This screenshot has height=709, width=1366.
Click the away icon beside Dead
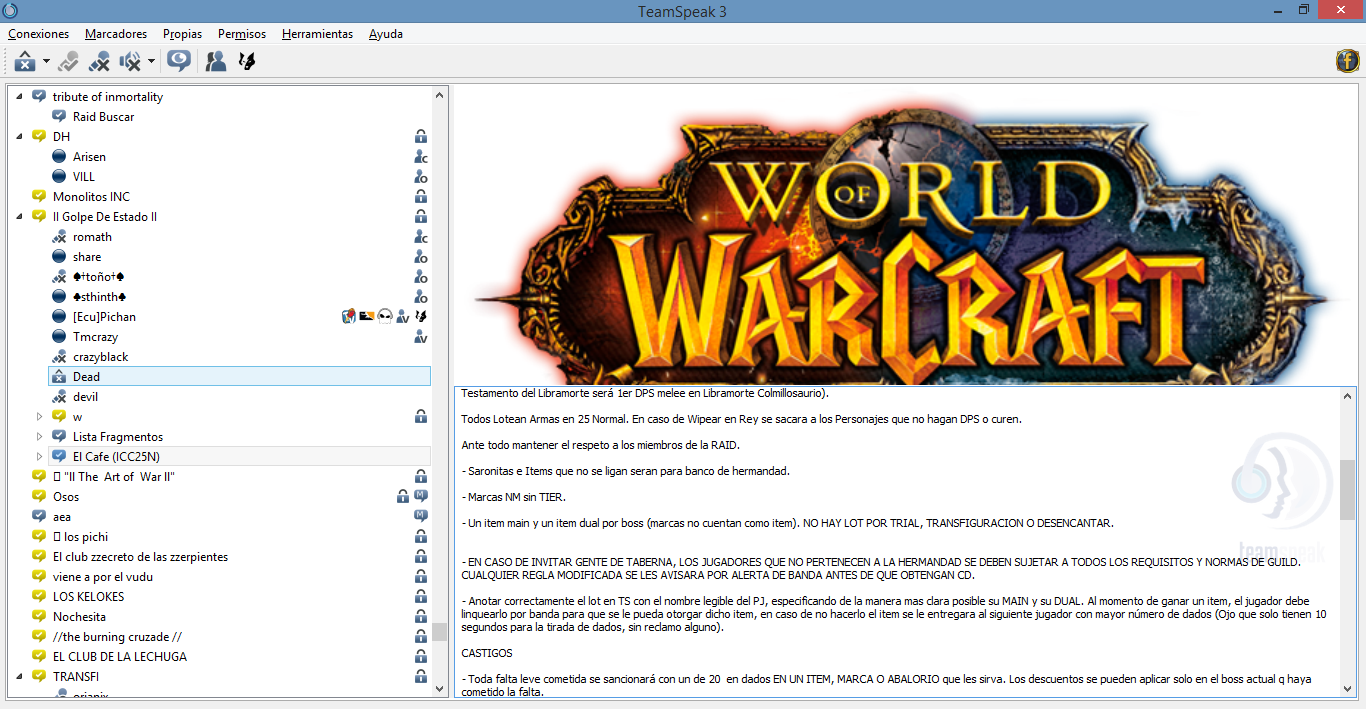point(59,377)
